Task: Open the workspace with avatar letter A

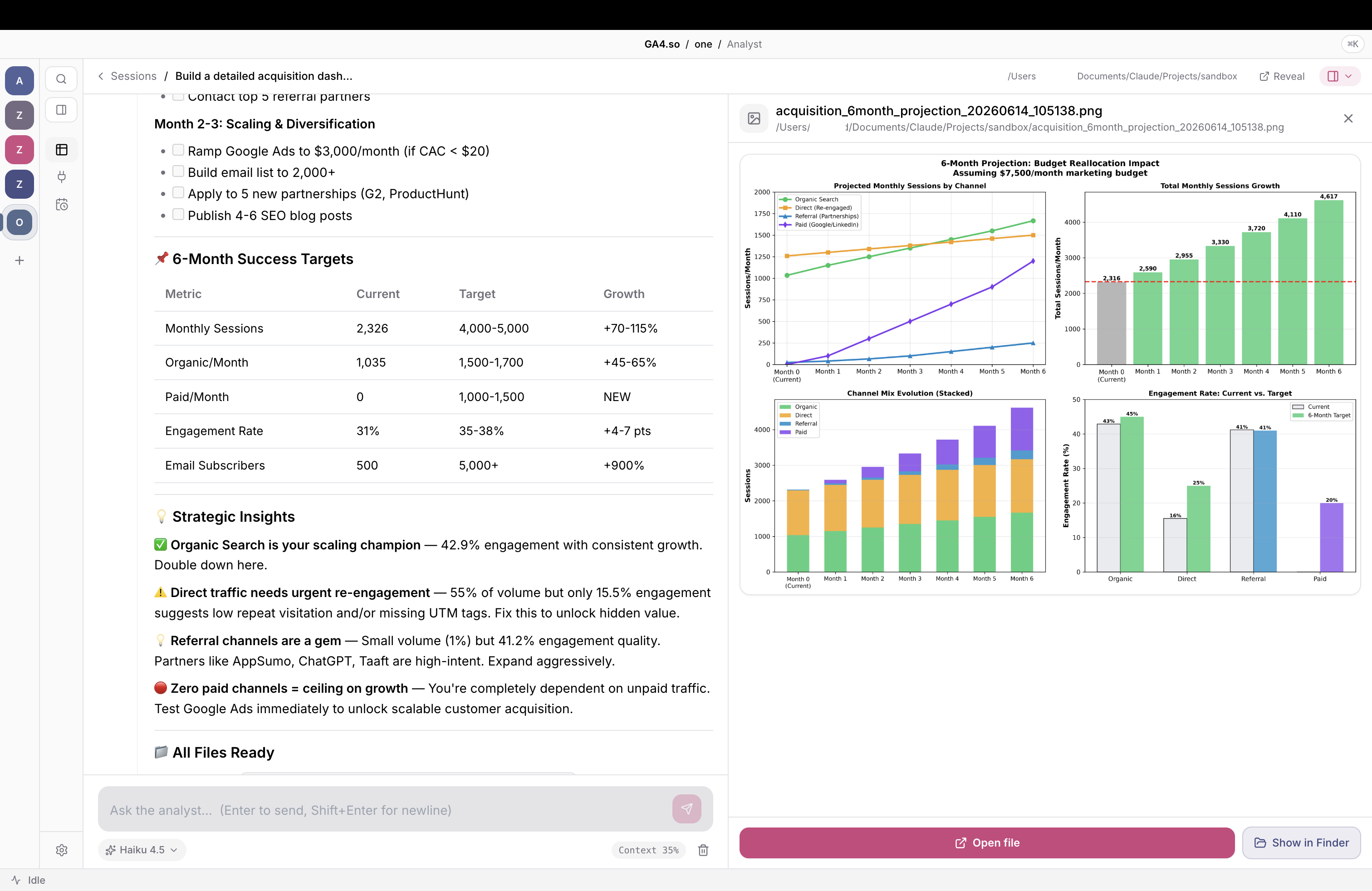Action: point(20,81)
